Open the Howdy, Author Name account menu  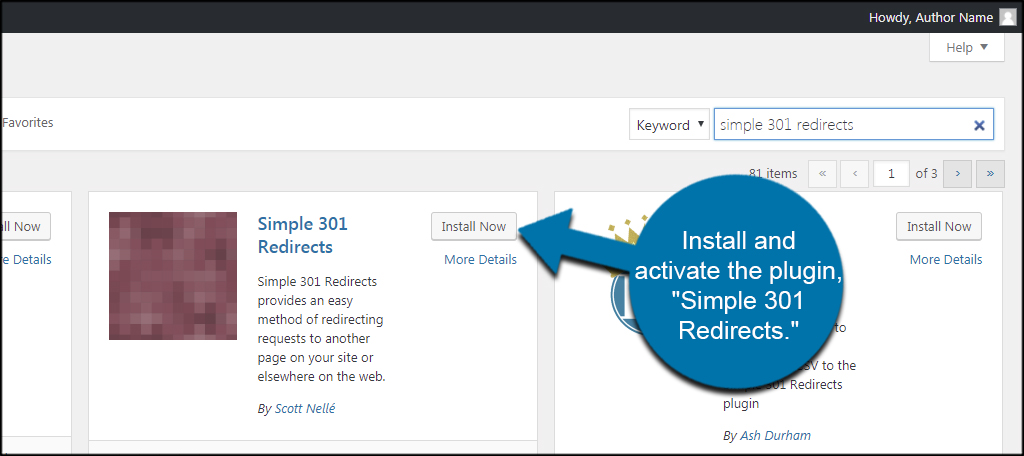click(942, 18)
